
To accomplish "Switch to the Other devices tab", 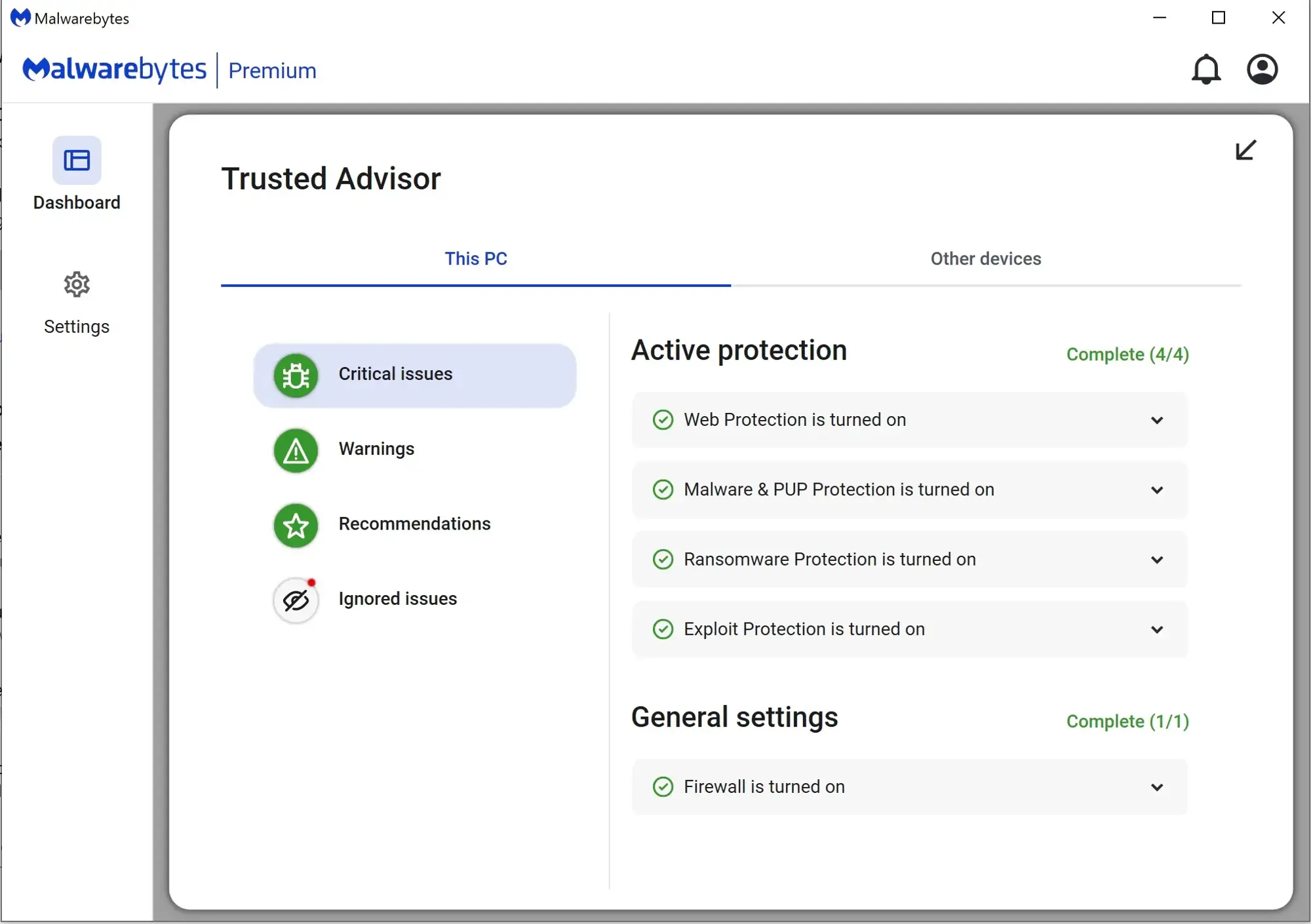I will 986,259.
